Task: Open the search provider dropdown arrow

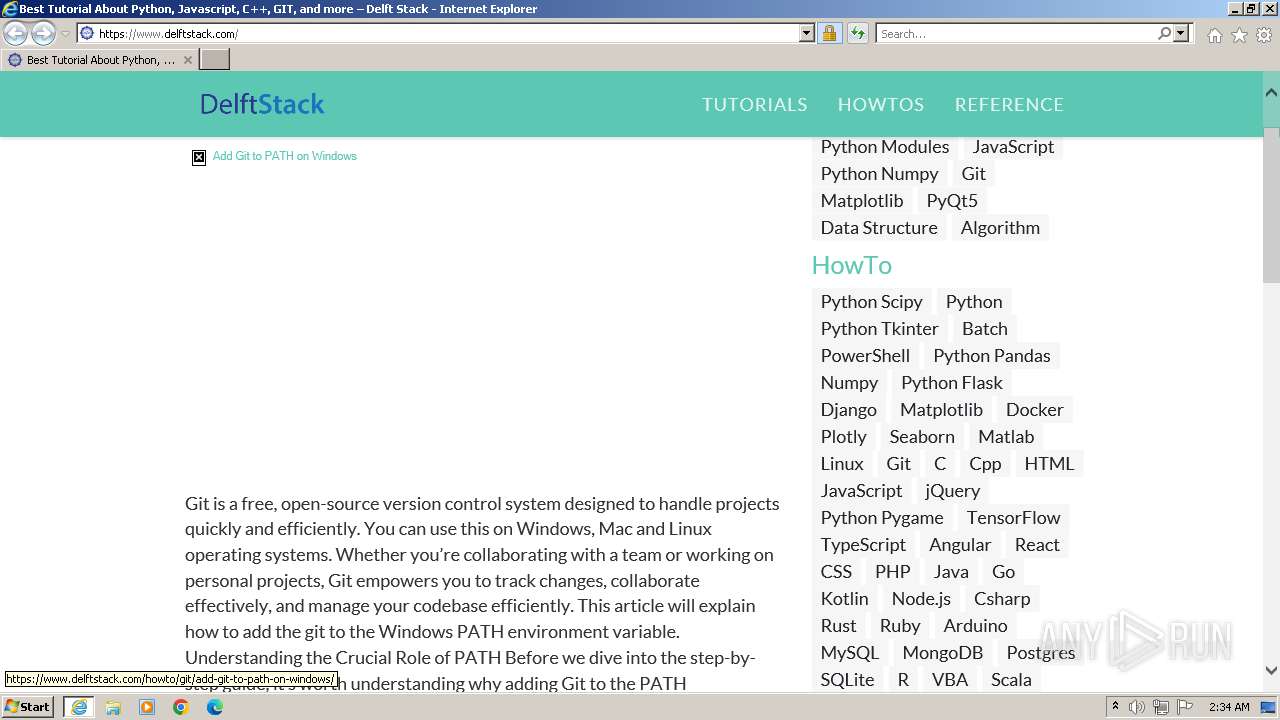Action: click(1181, 33)
